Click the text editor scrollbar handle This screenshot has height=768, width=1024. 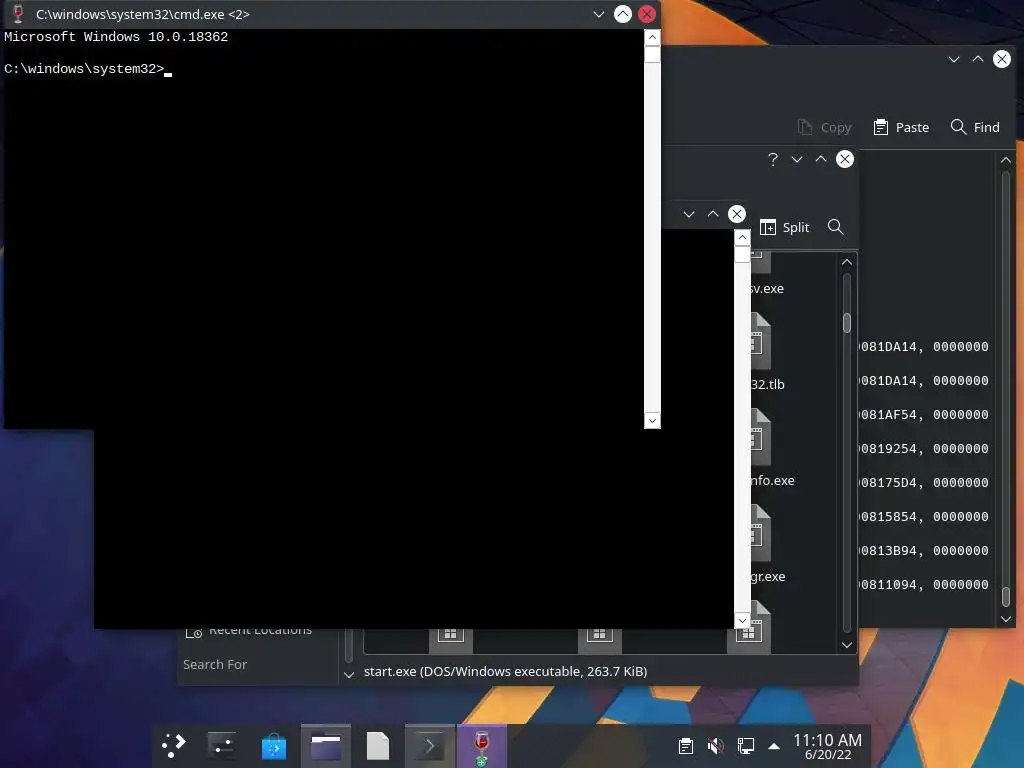point(1006,596)
